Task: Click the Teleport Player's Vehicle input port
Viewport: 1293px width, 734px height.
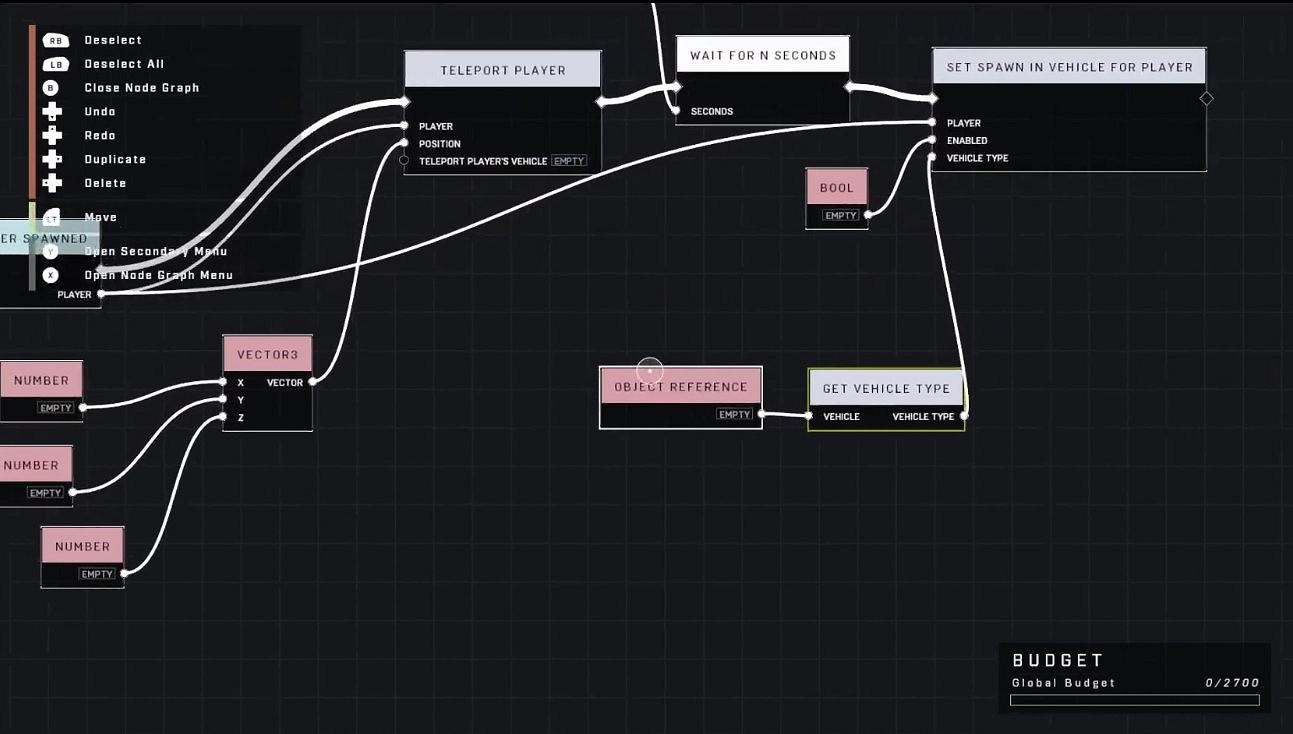Action: click(404, 161)
